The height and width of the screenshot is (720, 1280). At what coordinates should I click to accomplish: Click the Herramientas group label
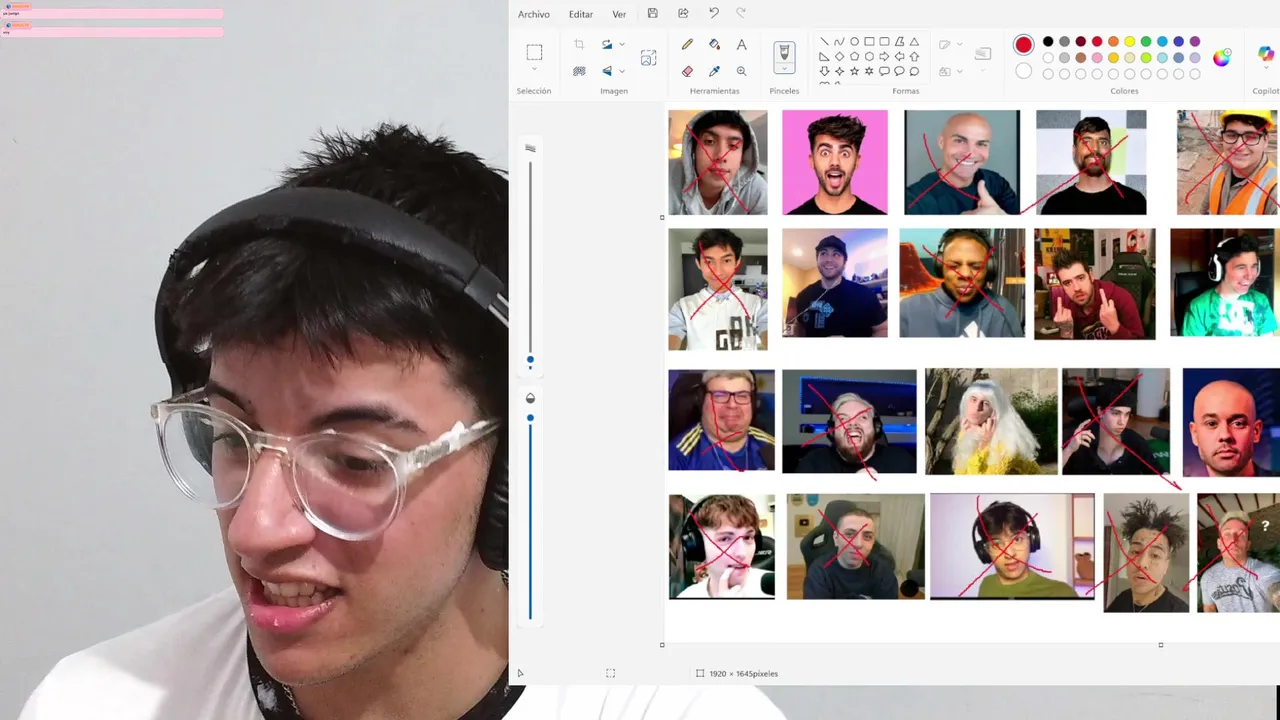coord(714,91)
